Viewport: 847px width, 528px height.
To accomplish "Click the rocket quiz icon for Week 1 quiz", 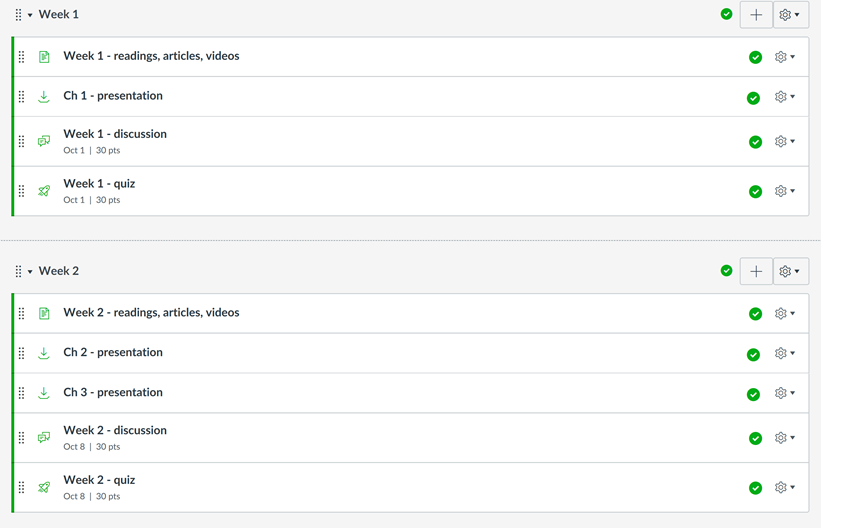I will pyautogui.click(x=44, y=191).
